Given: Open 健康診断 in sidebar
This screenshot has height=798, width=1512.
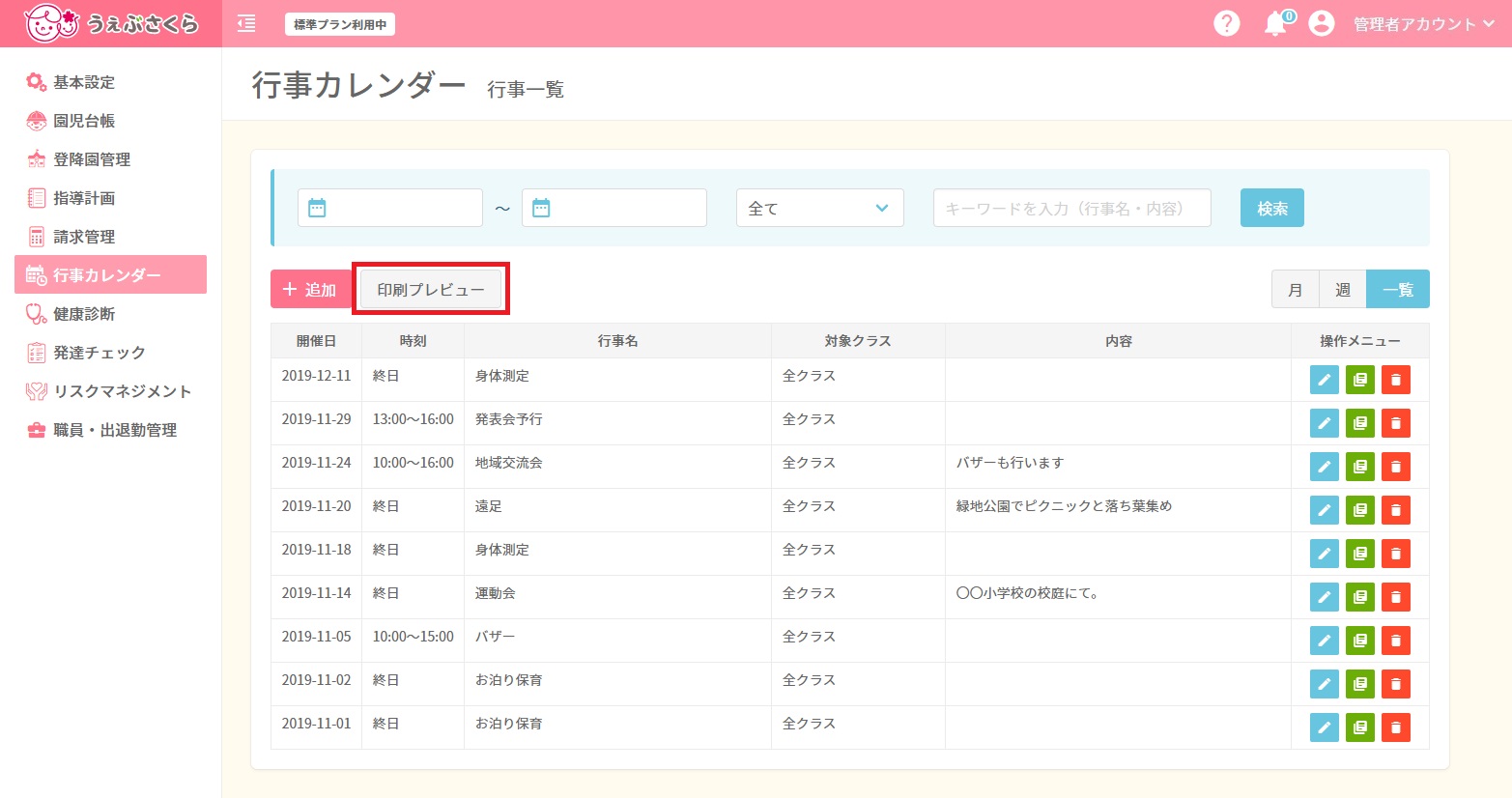Looking at the screenshot, I should [110, 314].
